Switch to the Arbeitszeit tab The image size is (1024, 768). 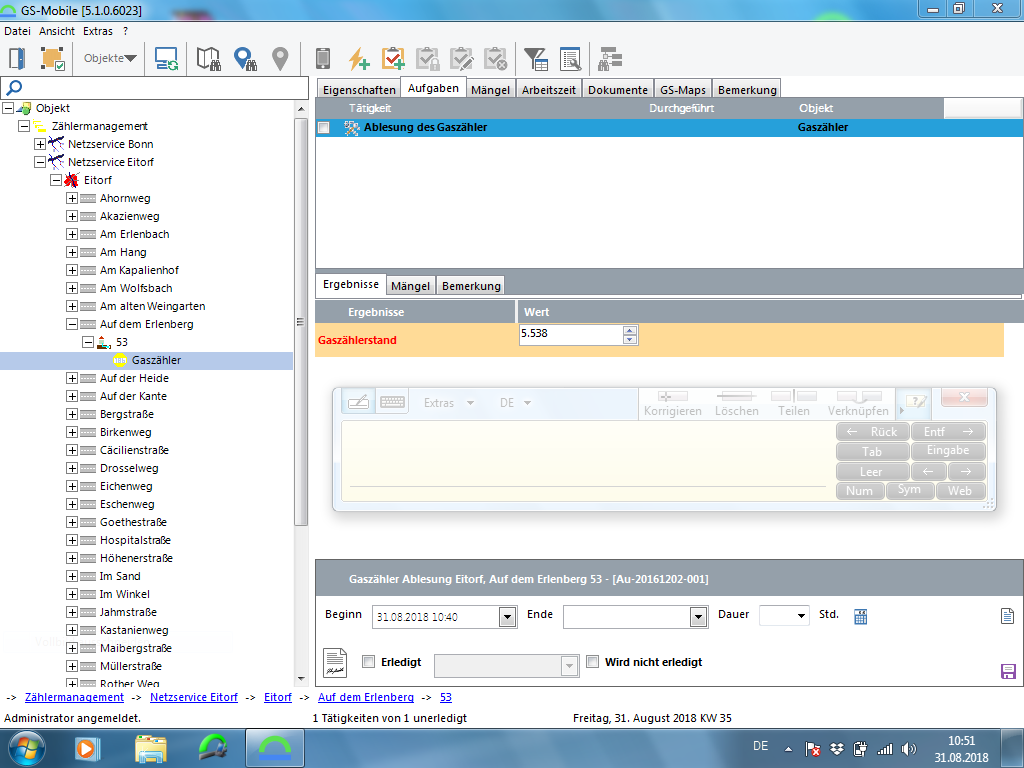550,90
